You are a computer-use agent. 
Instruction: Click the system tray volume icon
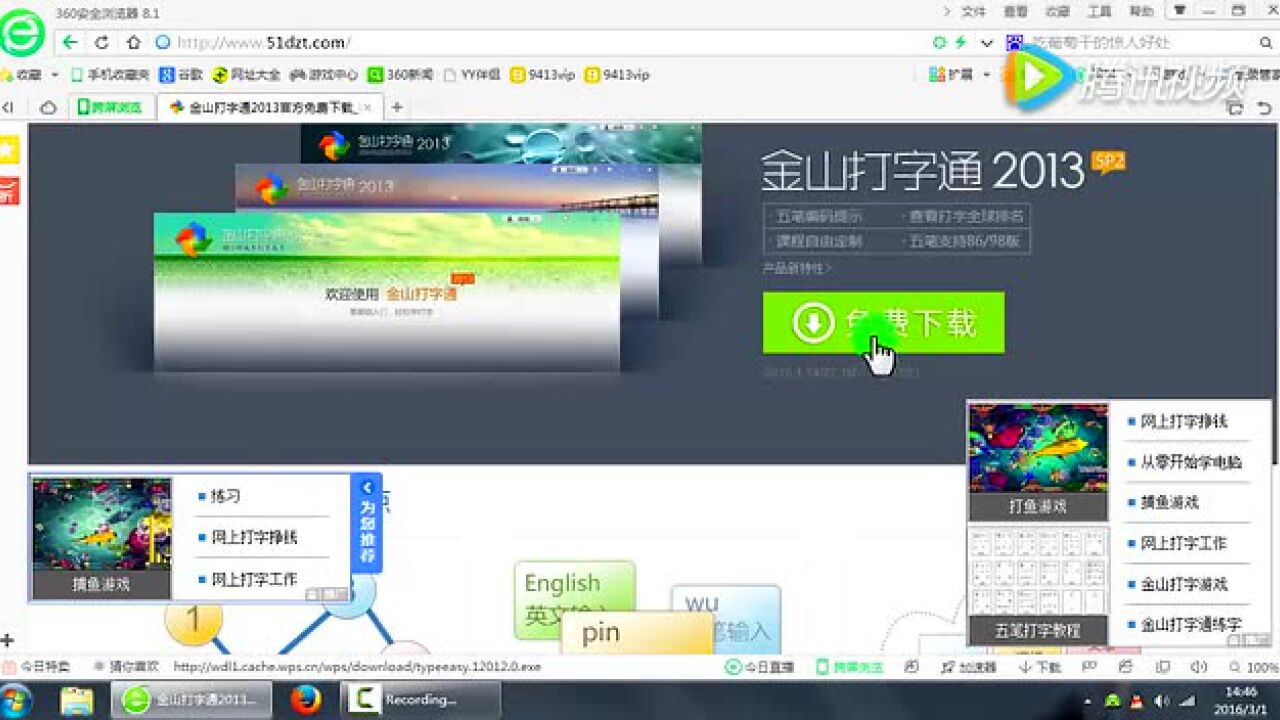1161,701
